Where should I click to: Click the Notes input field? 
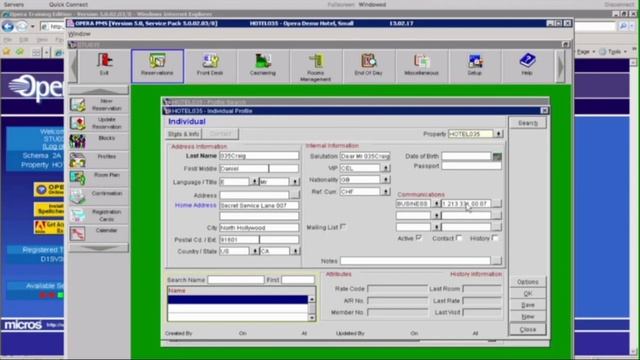coord(415,260)
